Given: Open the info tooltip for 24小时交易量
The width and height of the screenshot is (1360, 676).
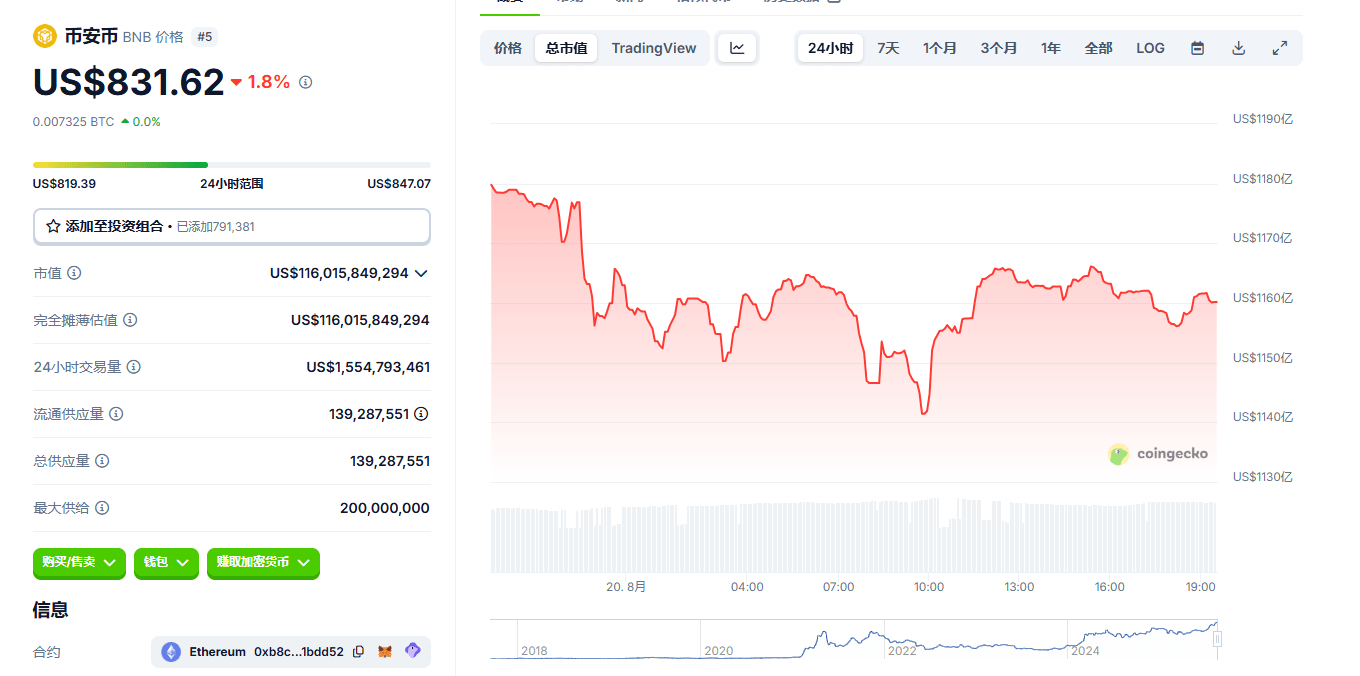Looking at the screenshot, I should click(133, 367).
